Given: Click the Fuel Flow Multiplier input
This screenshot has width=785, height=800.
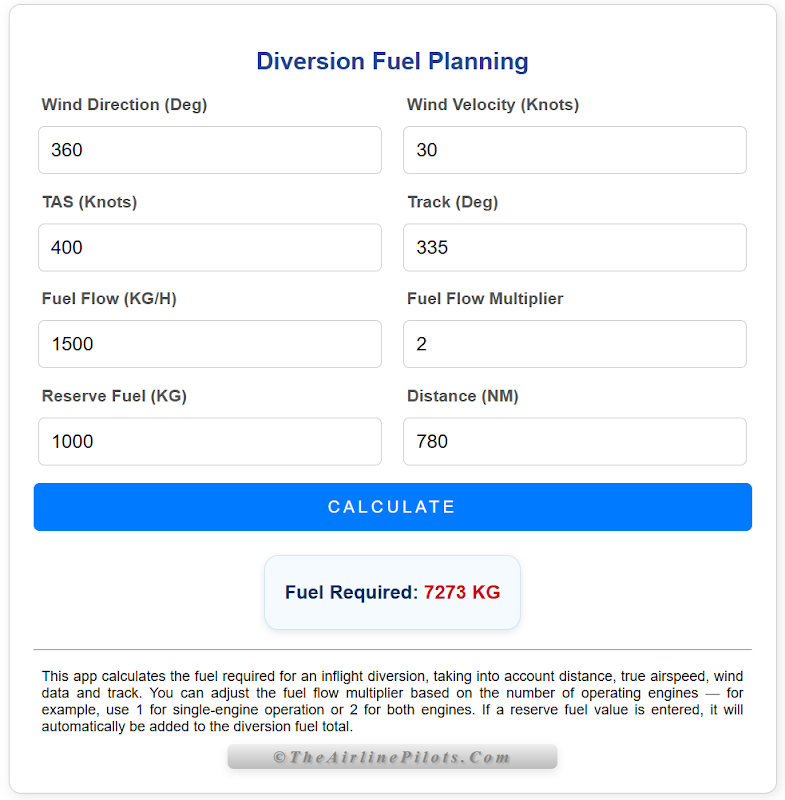Looking at the screenshot, I should [575, 344].
